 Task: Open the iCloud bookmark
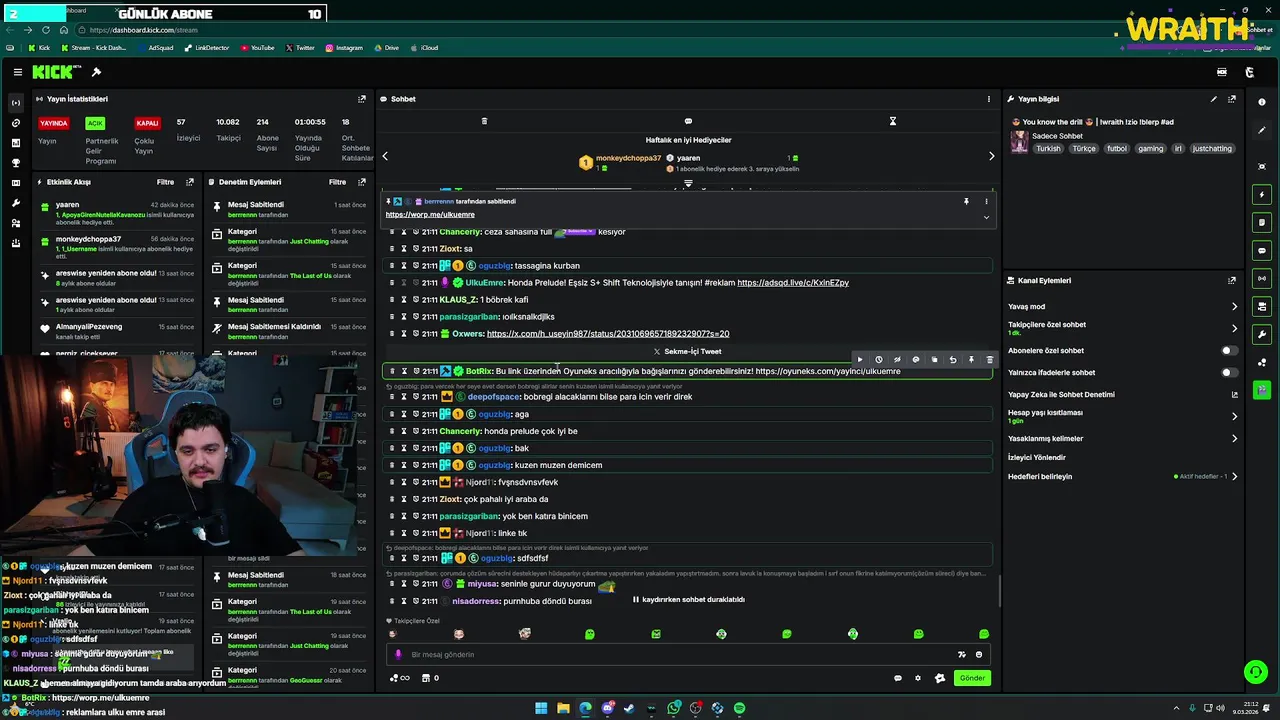point(425,48)
